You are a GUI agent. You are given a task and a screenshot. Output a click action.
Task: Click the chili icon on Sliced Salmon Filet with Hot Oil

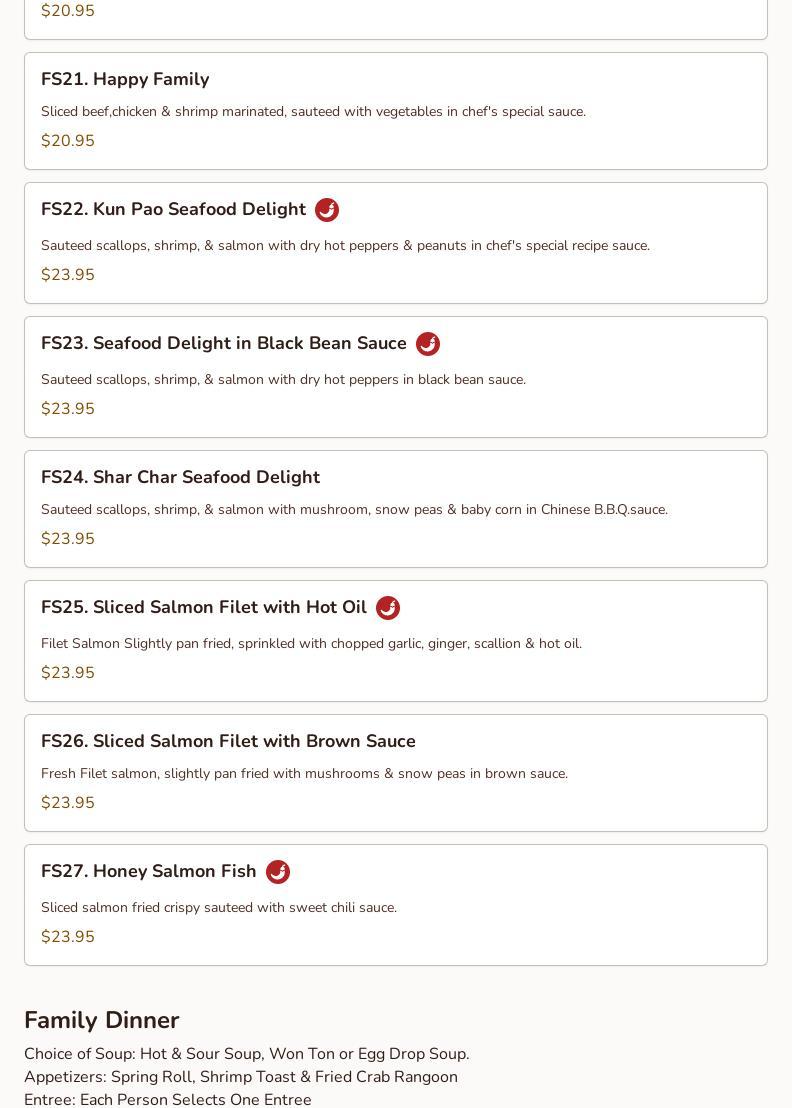(388, 608)
